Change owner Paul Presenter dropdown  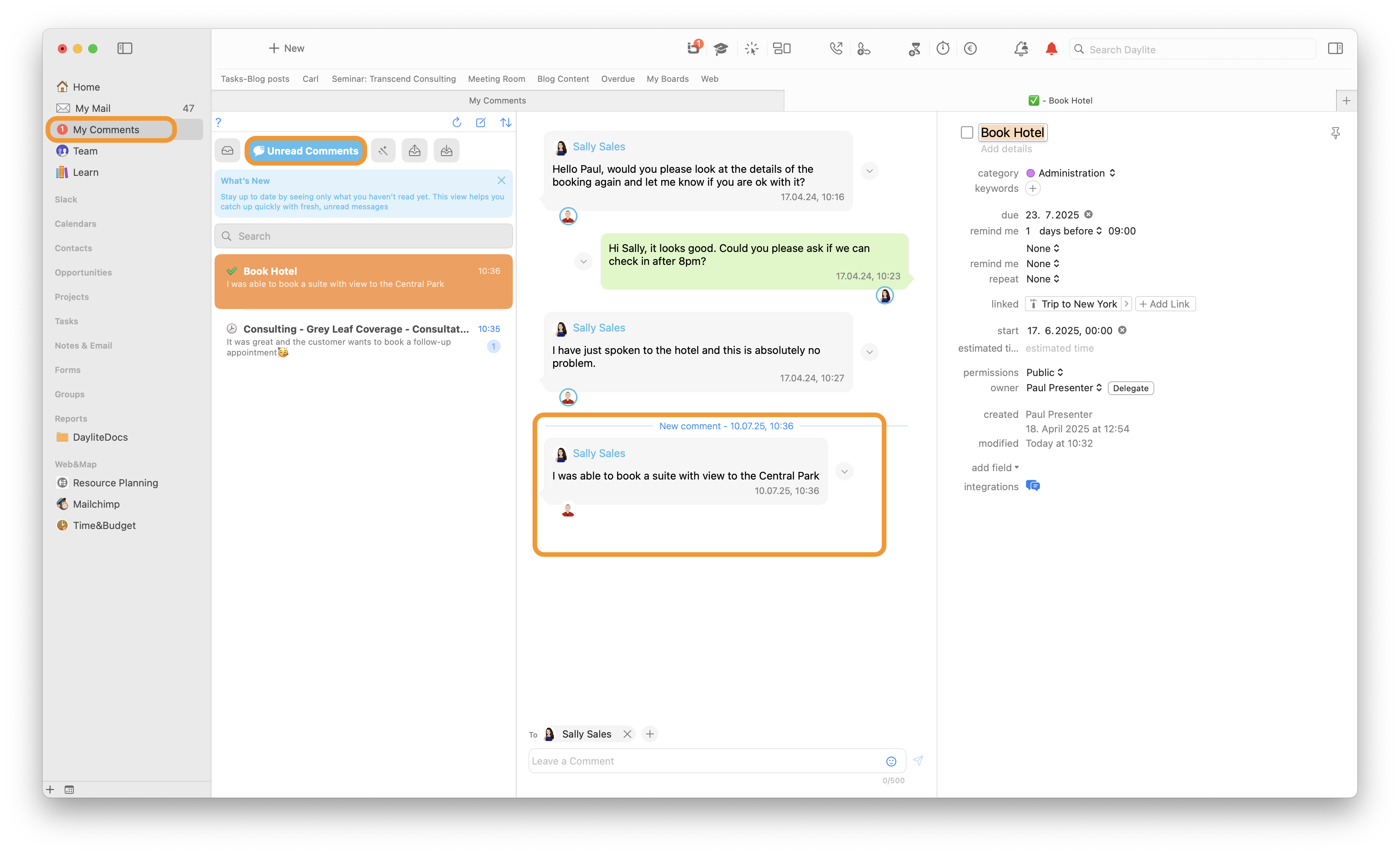click(1064, 387)
